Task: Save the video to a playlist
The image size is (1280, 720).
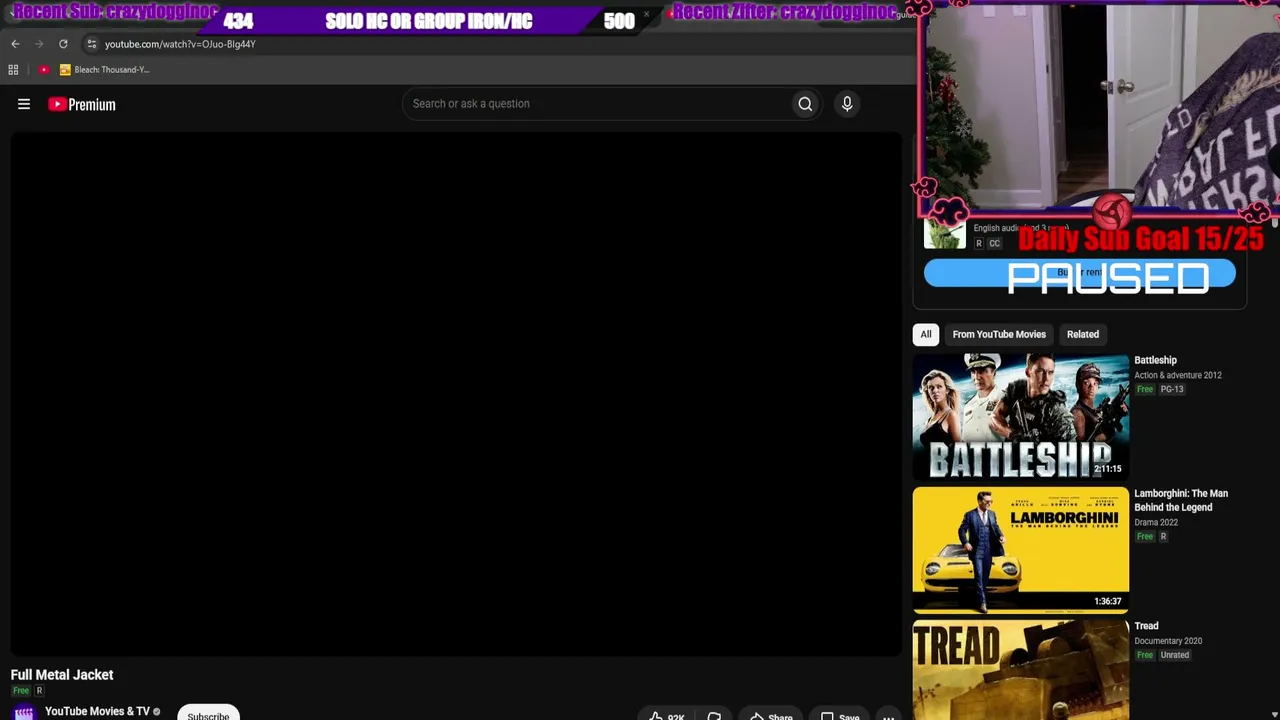Action: (838, 716)
